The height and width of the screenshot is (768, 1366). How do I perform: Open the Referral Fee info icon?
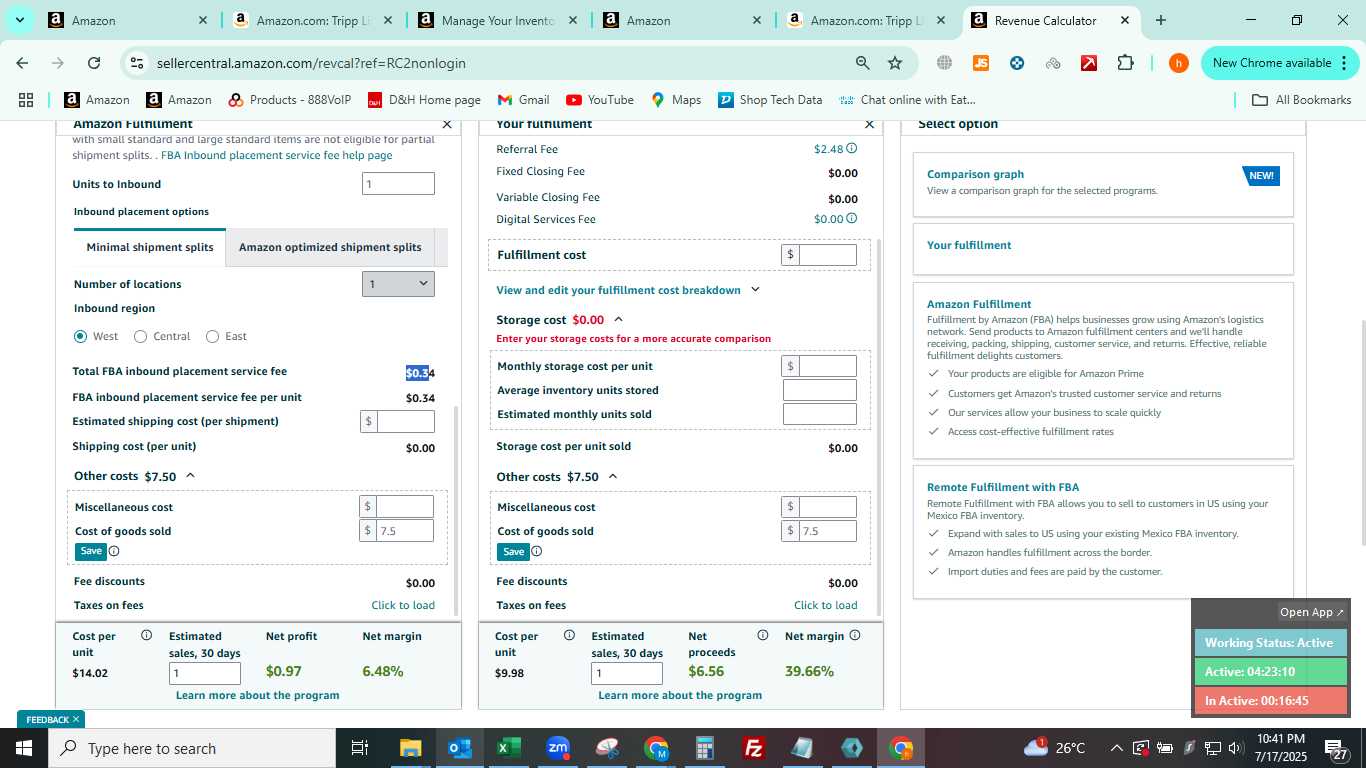coord(851,148)
